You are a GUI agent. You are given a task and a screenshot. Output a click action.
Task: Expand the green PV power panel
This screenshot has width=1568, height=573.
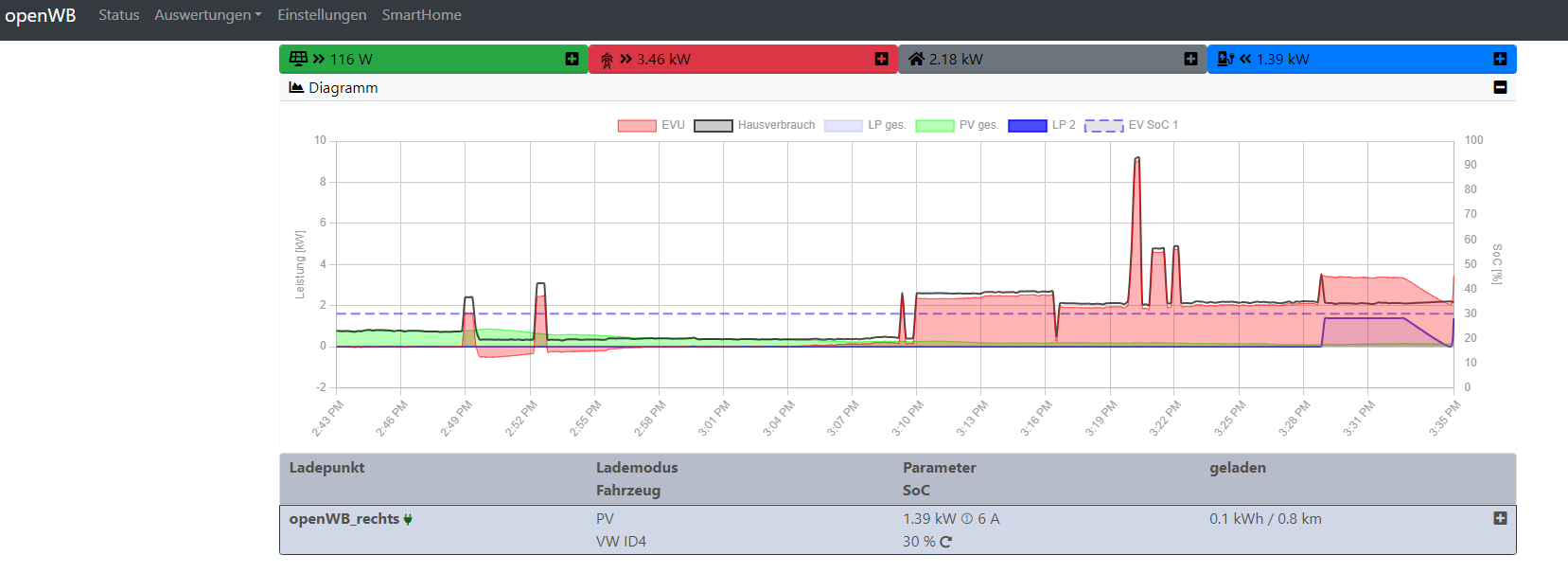coord(572,59)
